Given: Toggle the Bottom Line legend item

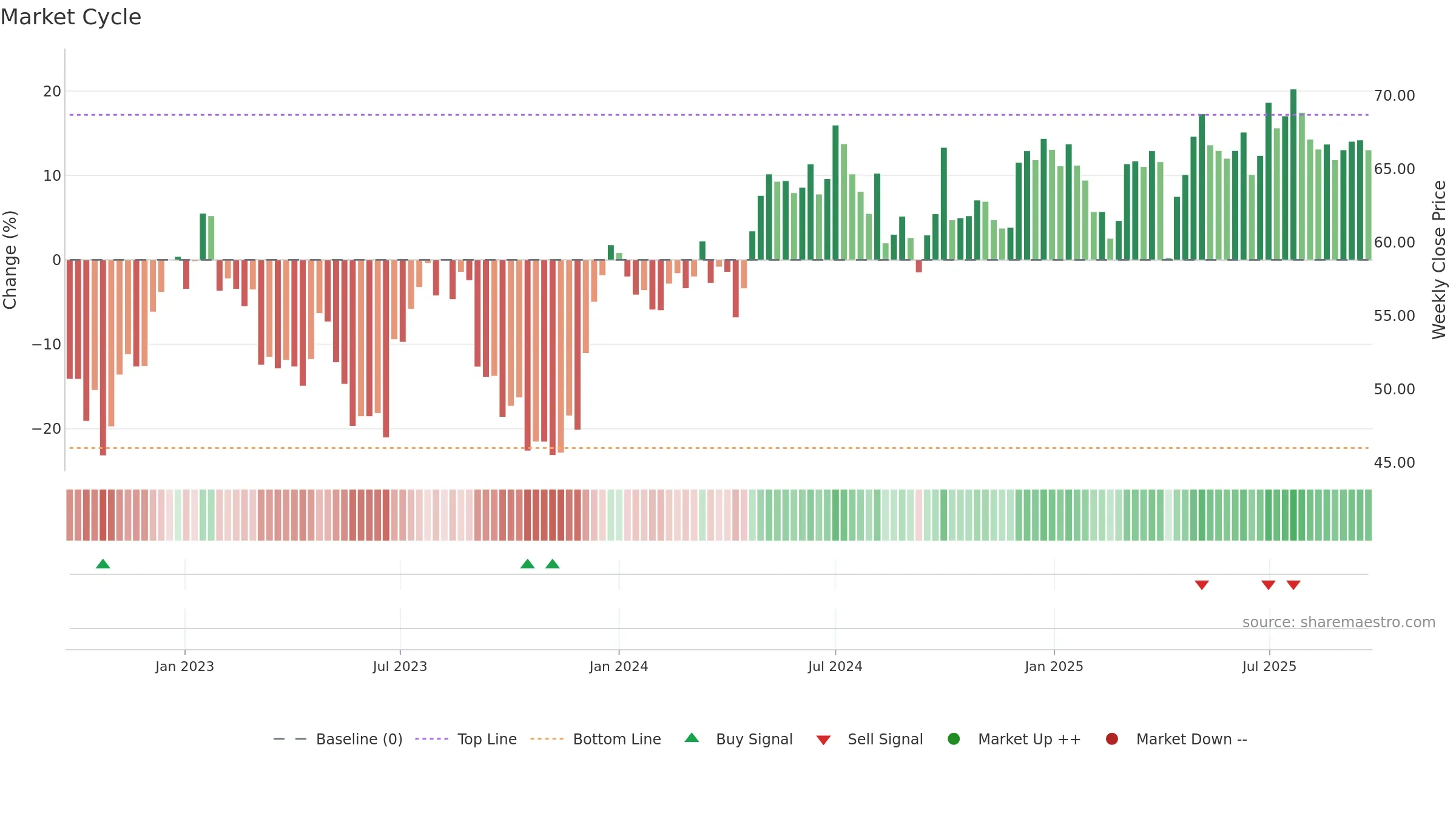Looking at the screenshot, I should tap(596, 739).
